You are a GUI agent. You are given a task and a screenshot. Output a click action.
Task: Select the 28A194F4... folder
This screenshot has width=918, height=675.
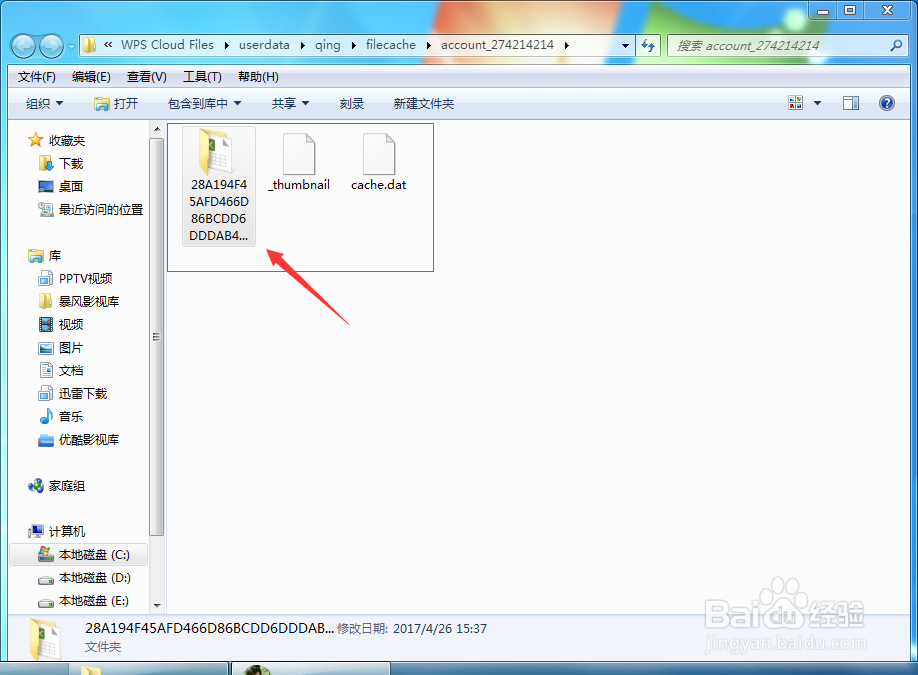click(x=218, y=186)
